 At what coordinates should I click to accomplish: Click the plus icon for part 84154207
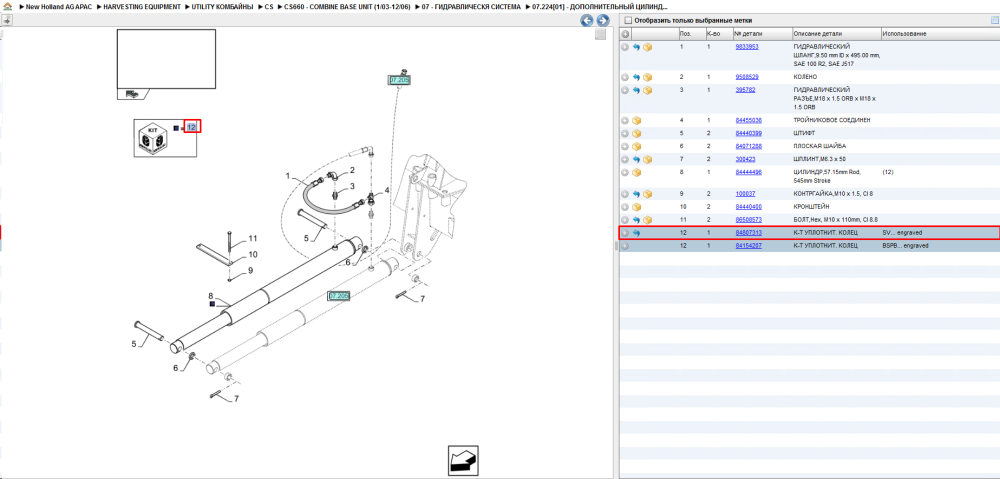625,246
